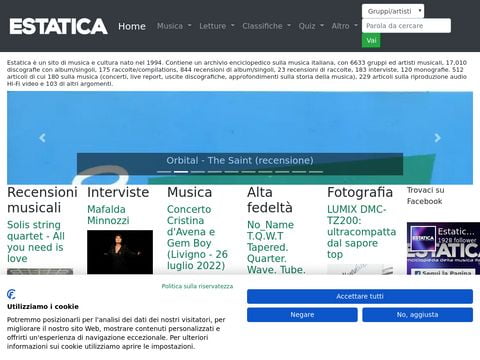Expand the Classifiche dropdown menu
Image resolution: width=480 pixels, height=360 pixels.
coord(266,26)
